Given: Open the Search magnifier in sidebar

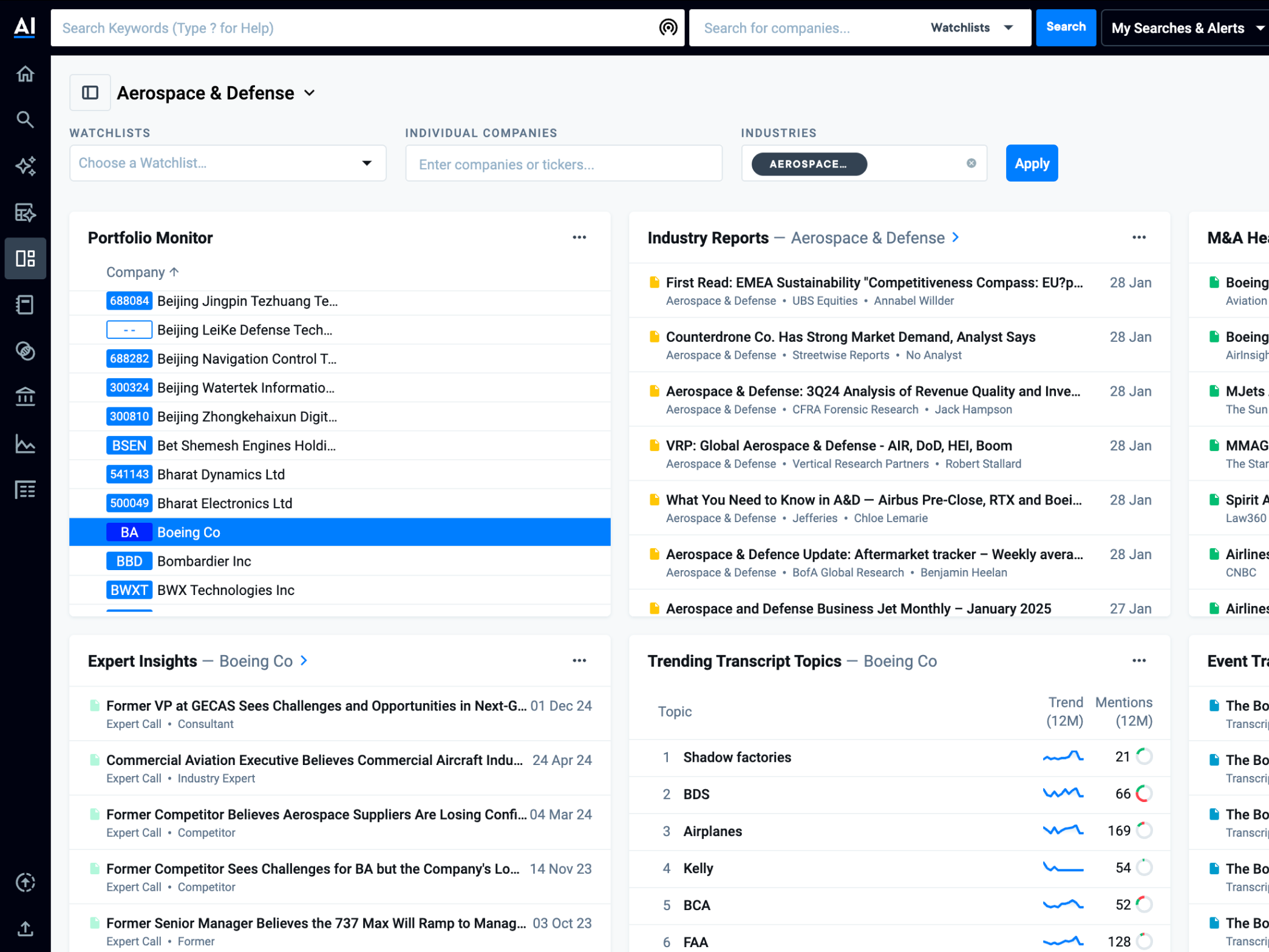Looking at the screenshot, I should tap(25, 120).
